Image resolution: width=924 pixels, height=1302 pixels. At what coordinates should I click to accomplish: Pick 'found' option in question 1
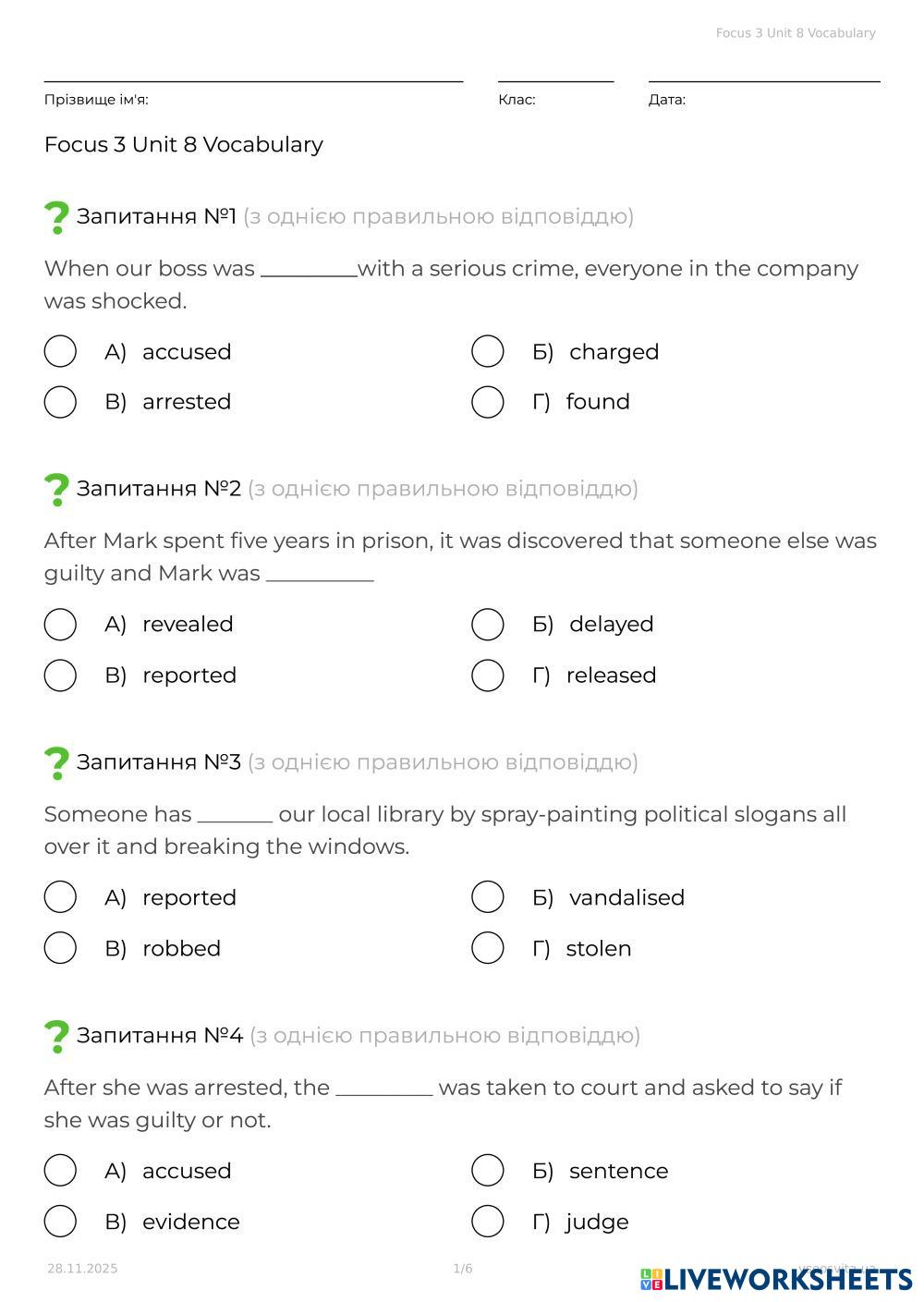[x=488, y=402]
